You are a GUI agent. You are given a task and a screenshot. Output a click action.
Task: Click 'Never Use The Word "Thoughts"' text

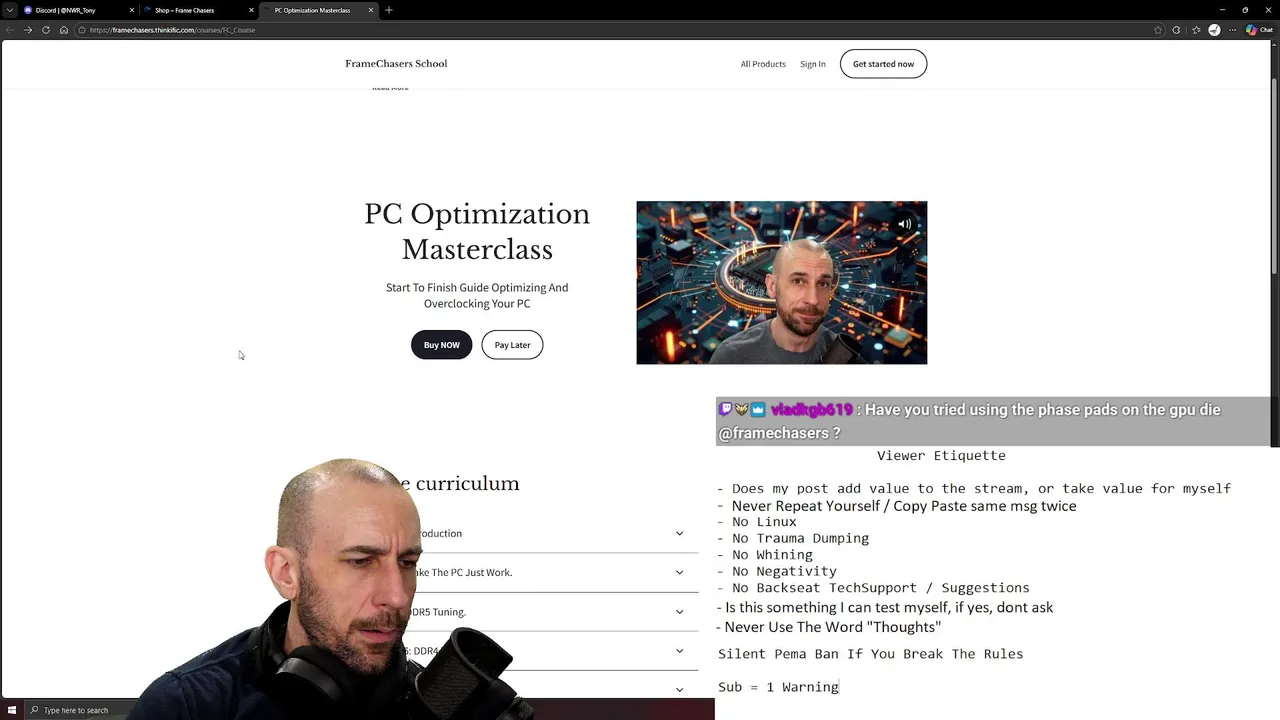coord(832,627)
